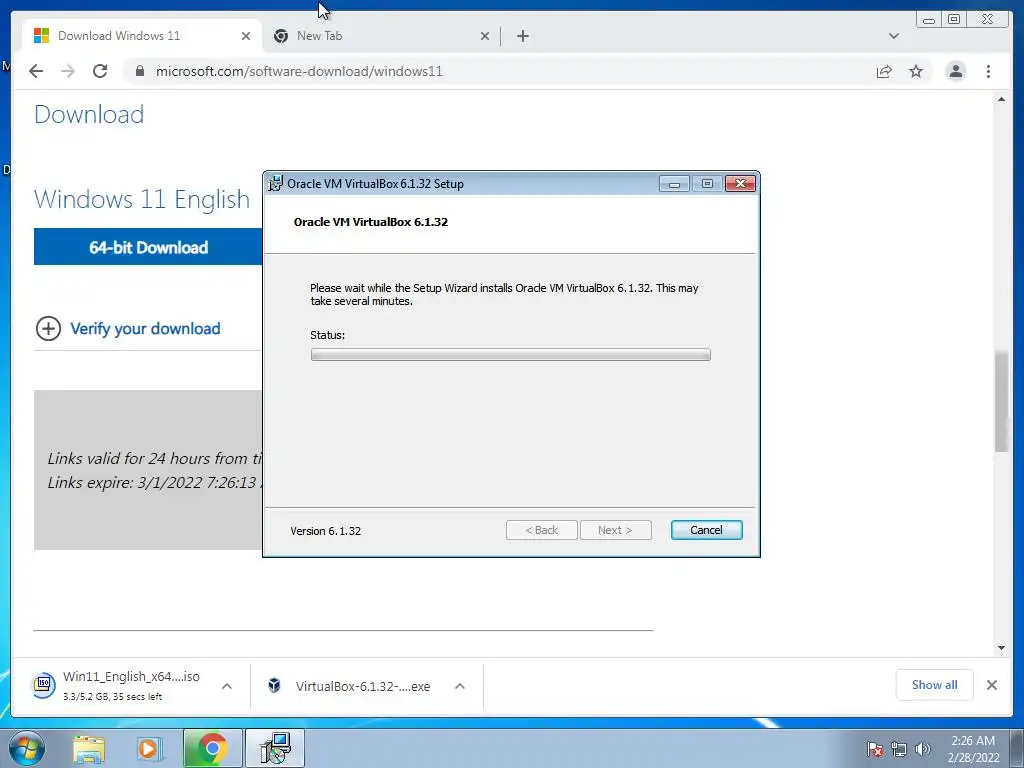Share this page via share icon

click(x=884, y=71)
